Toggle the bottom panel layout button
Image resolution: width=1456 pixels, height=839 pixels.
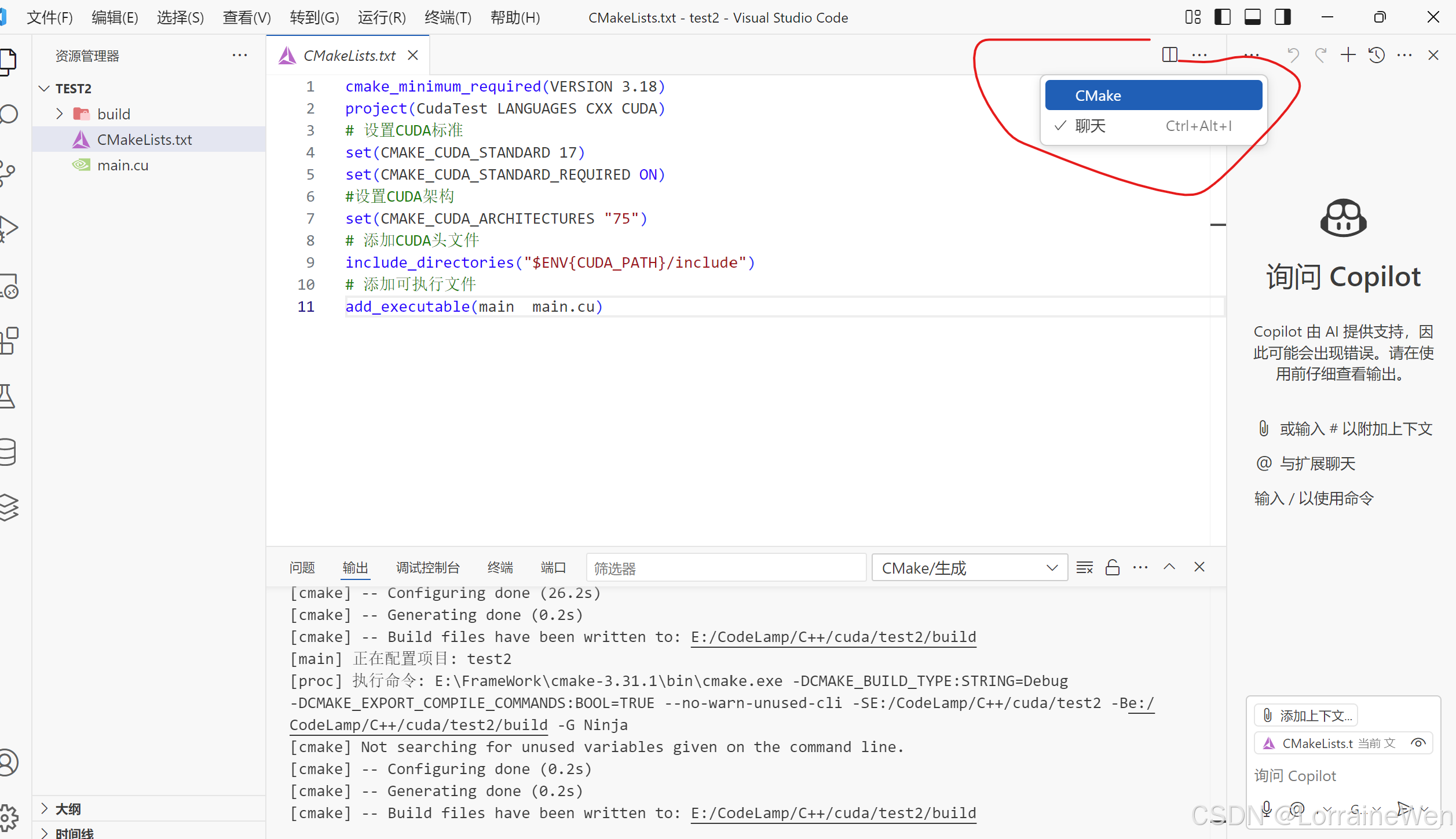[1252, 17]
